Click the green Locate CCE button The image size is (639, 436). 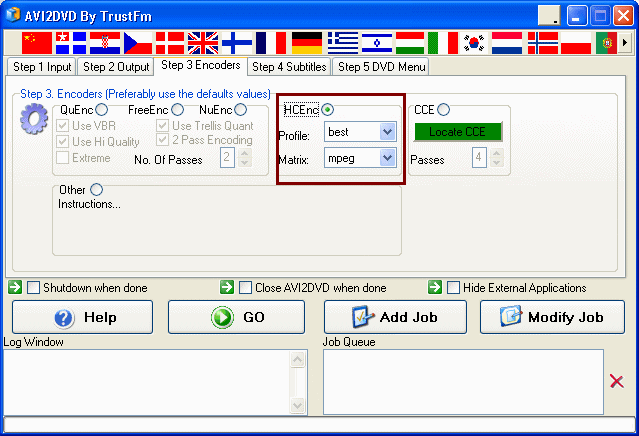click(x=458, y=132)
